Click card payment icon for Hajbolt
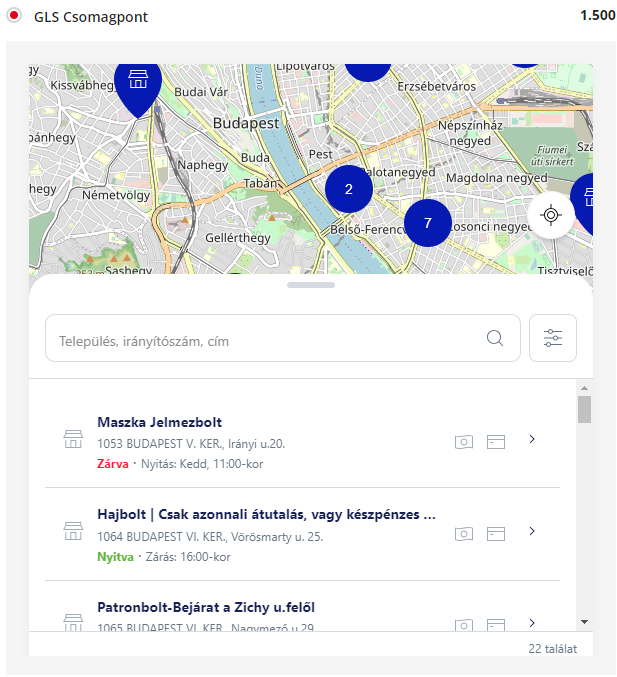Viewport: 617px width, 677px height. 496,534
